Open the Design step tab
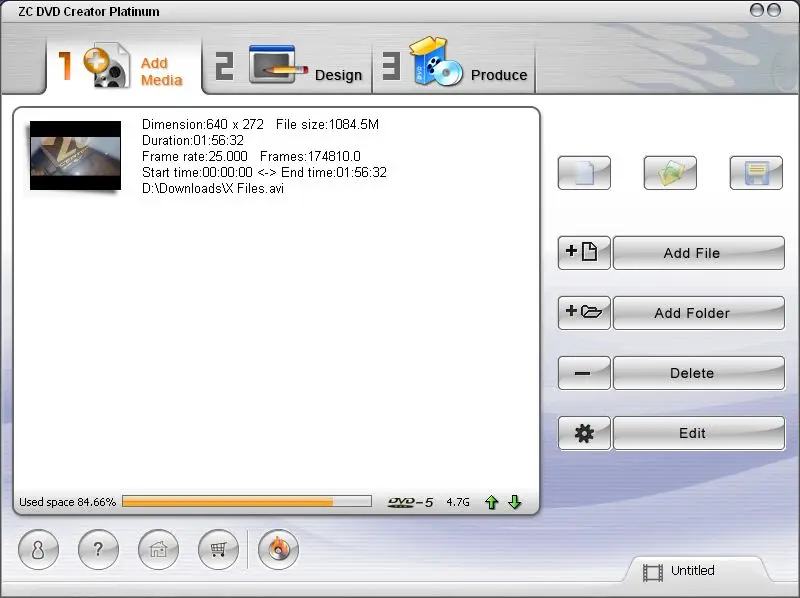Screen dimensions: 800x598 [x=287, y=66]
